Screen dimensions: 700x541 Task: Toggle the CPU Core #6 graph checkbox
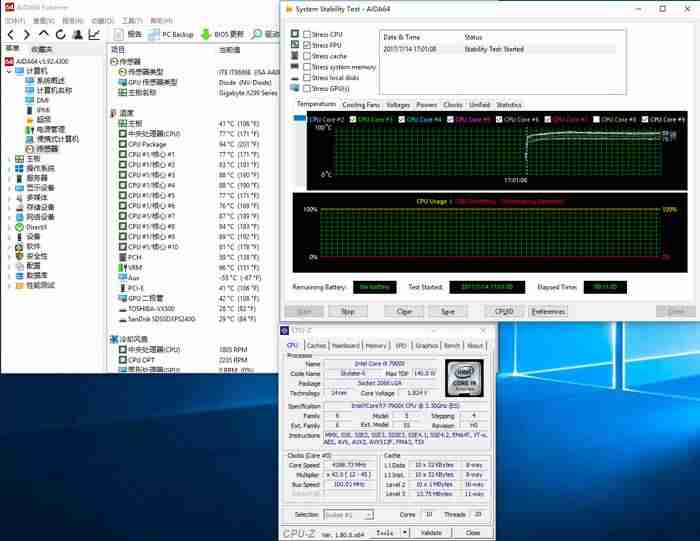point(499,120)
